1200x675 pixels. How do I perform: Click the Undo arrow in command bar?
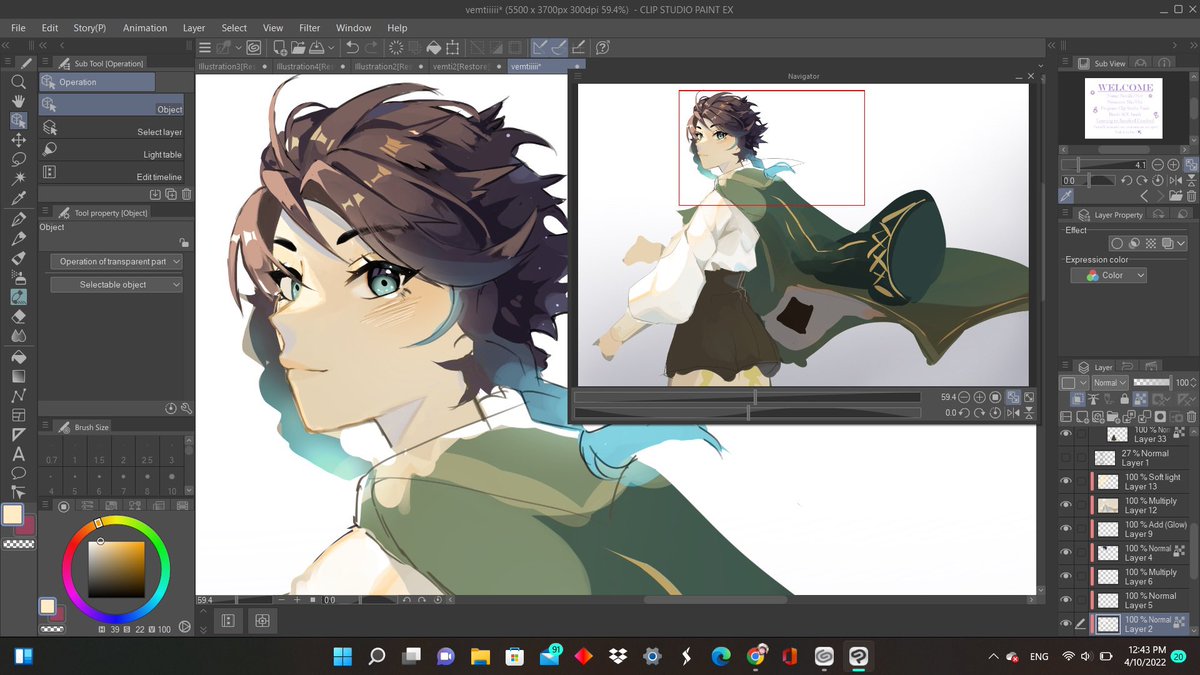(x=352, y=47)
